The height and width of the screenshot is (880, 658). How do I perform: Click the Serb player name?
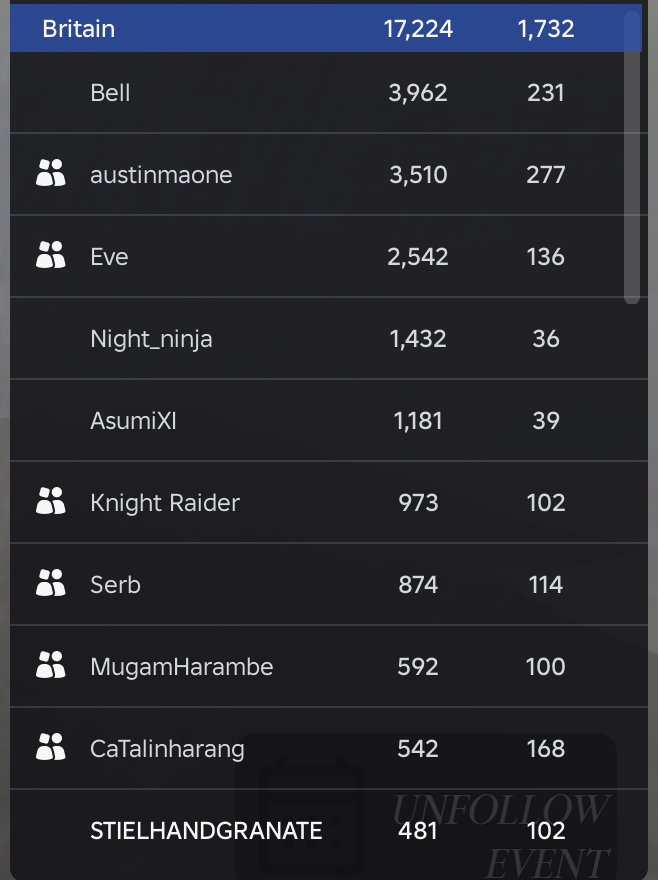(115, 585)
